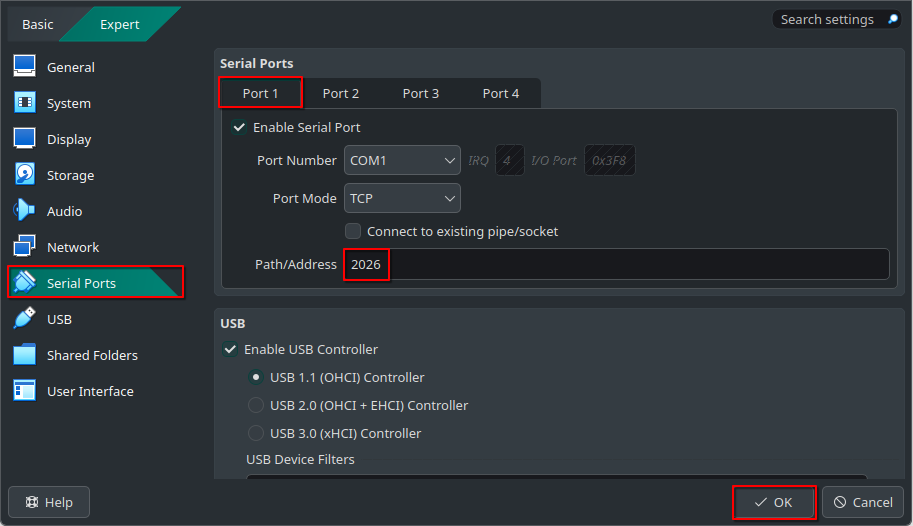The height and width of the screenshot is (526, 913).
Task: Choose USB 3.0 (xHCI) Controller option
Action: click(x=256, y=434)
